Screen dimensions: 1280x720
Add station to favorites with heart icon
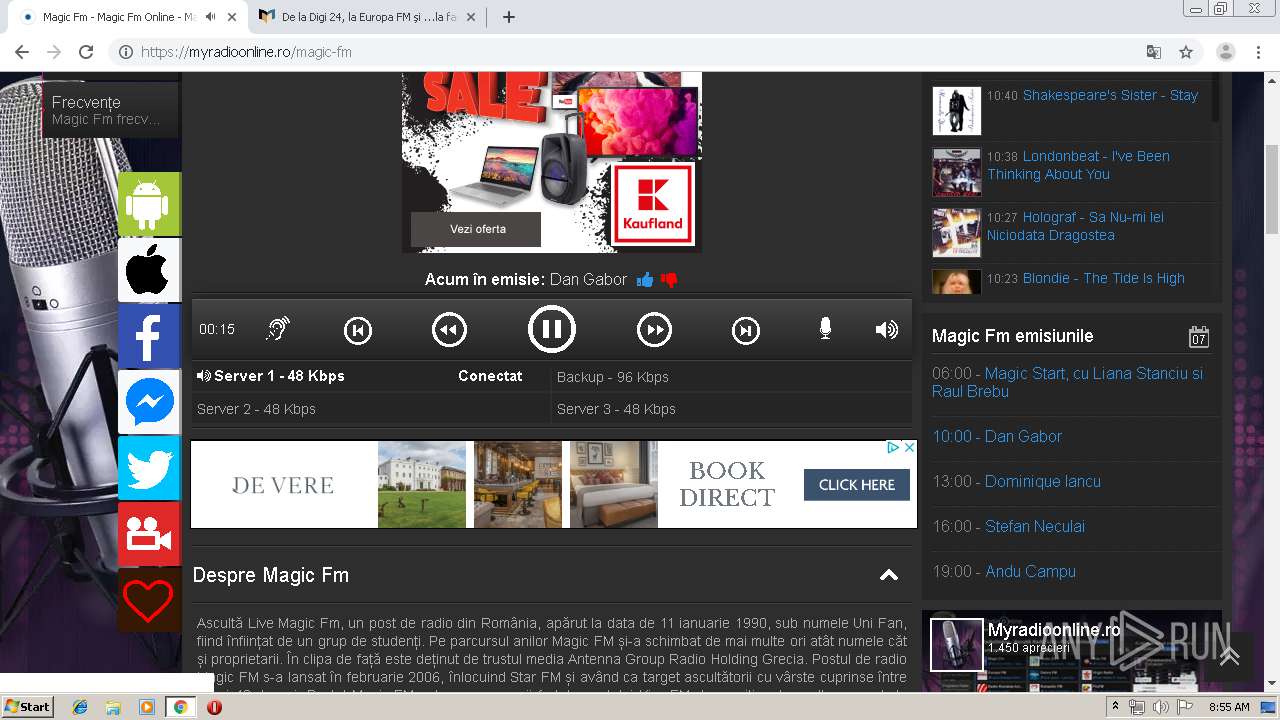point(149,600)
